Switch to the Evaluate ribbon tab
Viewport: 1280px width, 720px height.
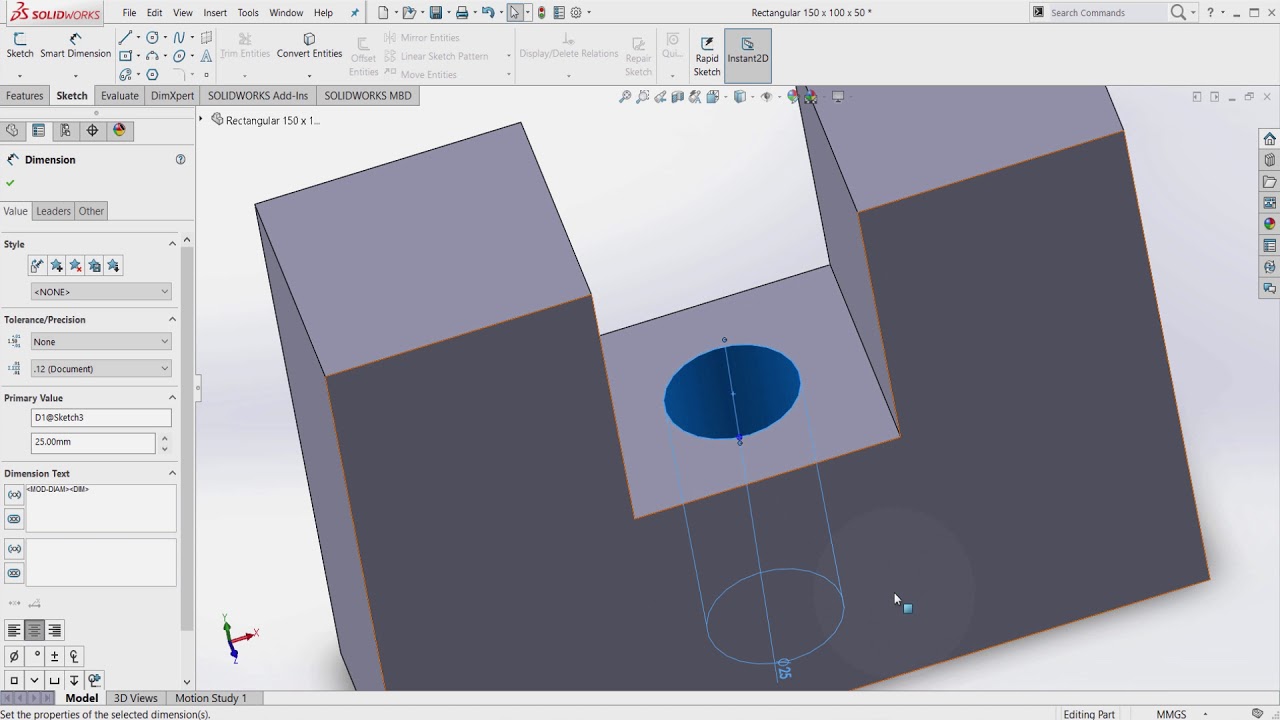click(x=119, y=96)
